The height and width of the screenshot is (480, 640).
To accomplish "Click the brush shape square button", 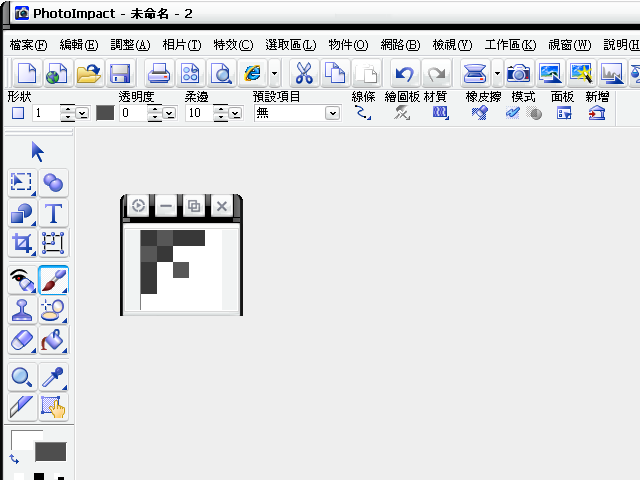I will click(x=18, y=113).
